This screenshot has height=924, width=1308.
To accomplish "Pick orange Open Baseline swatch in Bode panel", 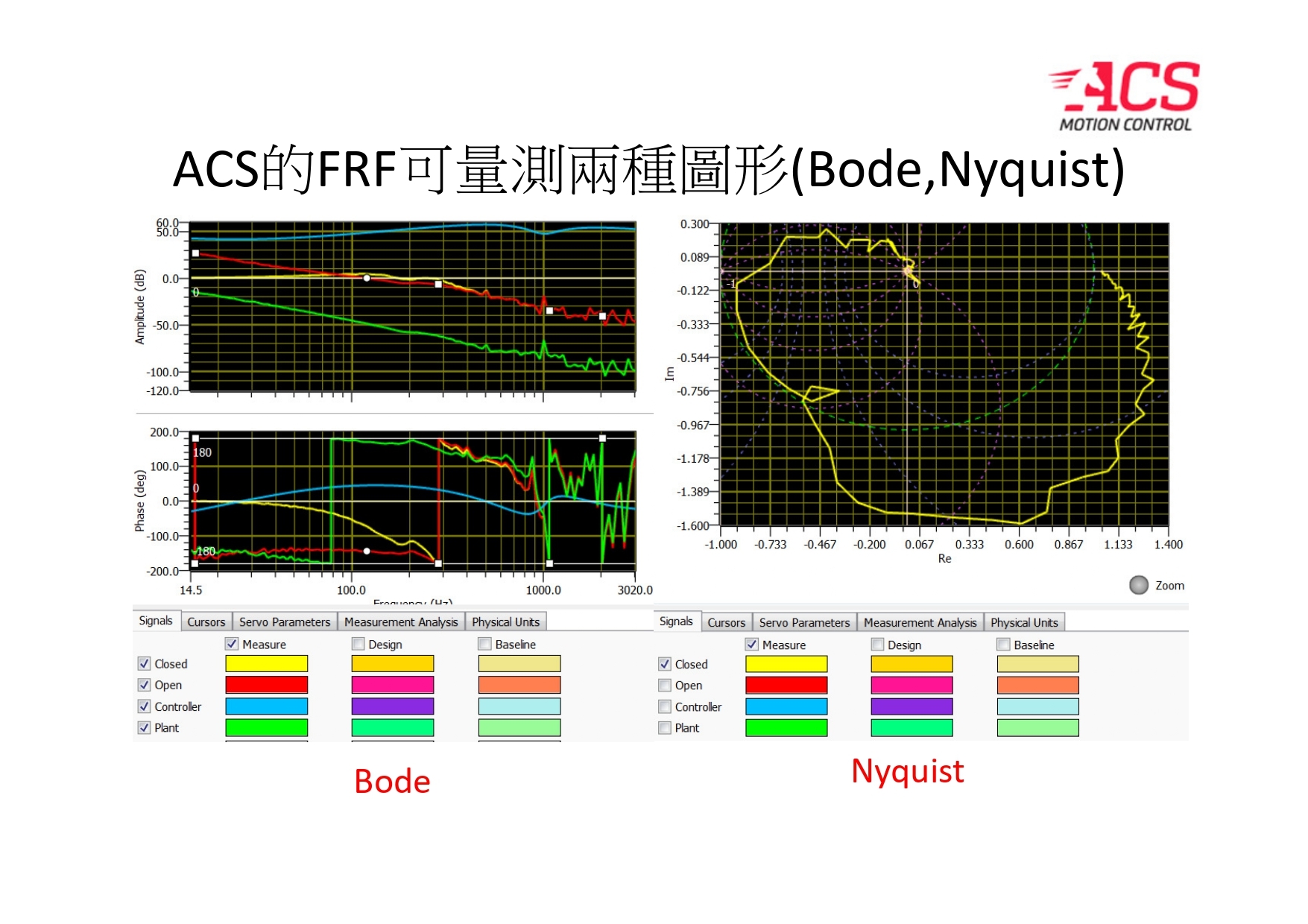I will pyautogui.click(x=519, y=685).
